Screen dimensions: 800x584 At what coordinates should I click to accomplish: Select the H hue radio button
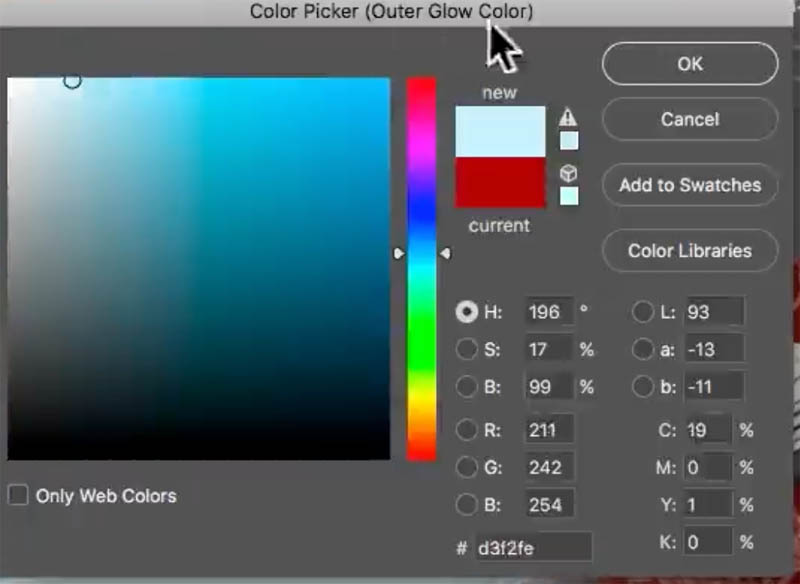click(x=466, y=312)
